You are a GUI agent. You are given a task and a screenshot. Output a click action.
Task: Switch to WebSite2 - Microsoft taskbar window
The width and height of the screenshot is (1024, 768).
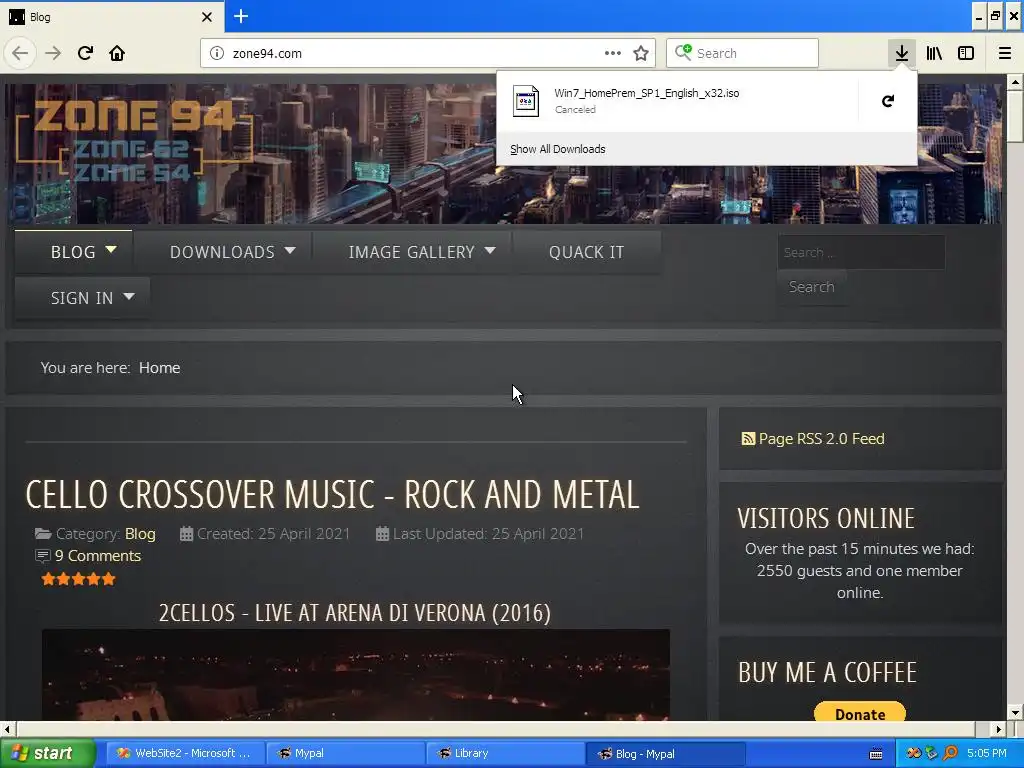(185, 753)
